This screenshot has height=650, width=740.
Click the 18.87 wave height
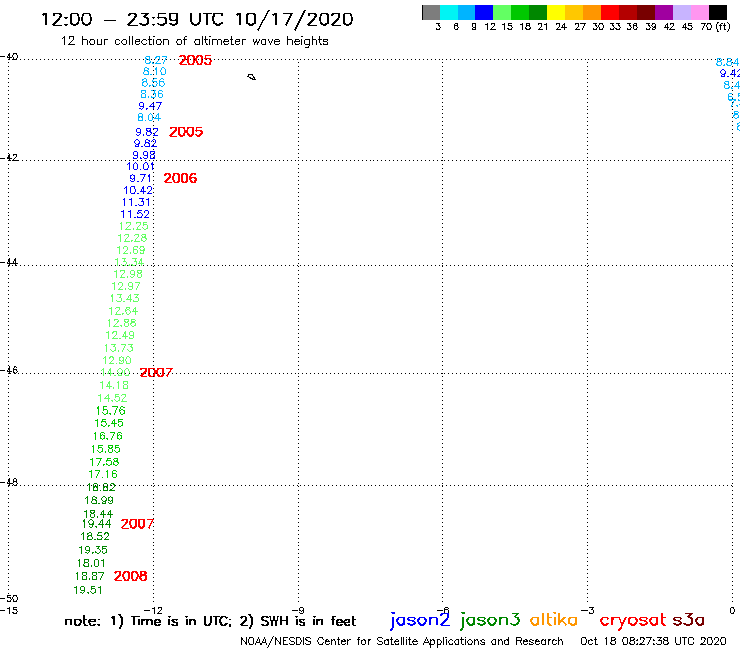coord(89,576)
